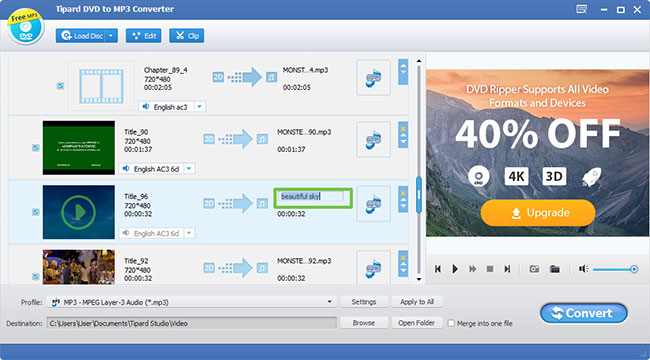Uncheck the Title_96 checkbox

tap(36, 212)
